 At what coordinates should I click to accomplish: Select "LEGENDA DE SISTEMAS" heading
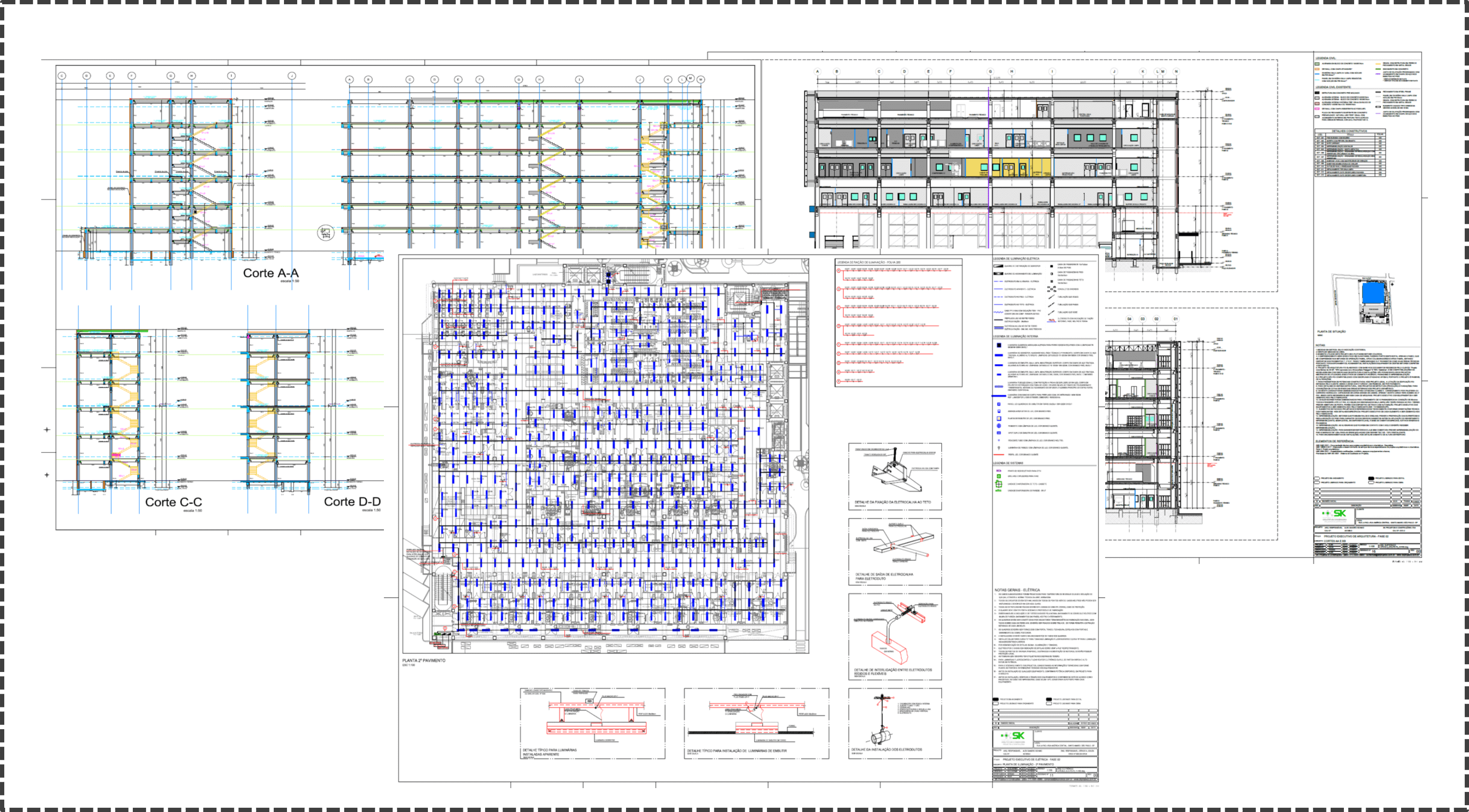[1008, 463]
